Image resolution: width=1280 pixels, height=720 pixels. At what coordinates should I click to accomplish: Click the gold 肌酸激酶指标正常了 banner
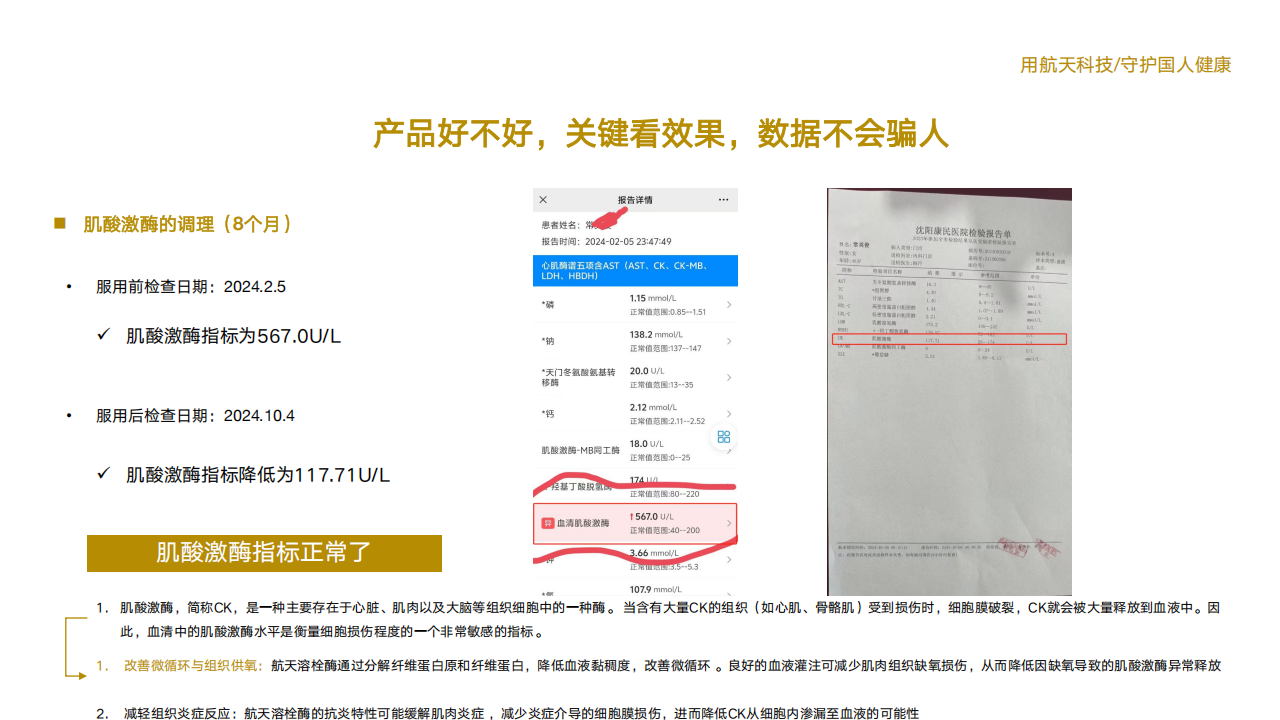coord(264,553)
